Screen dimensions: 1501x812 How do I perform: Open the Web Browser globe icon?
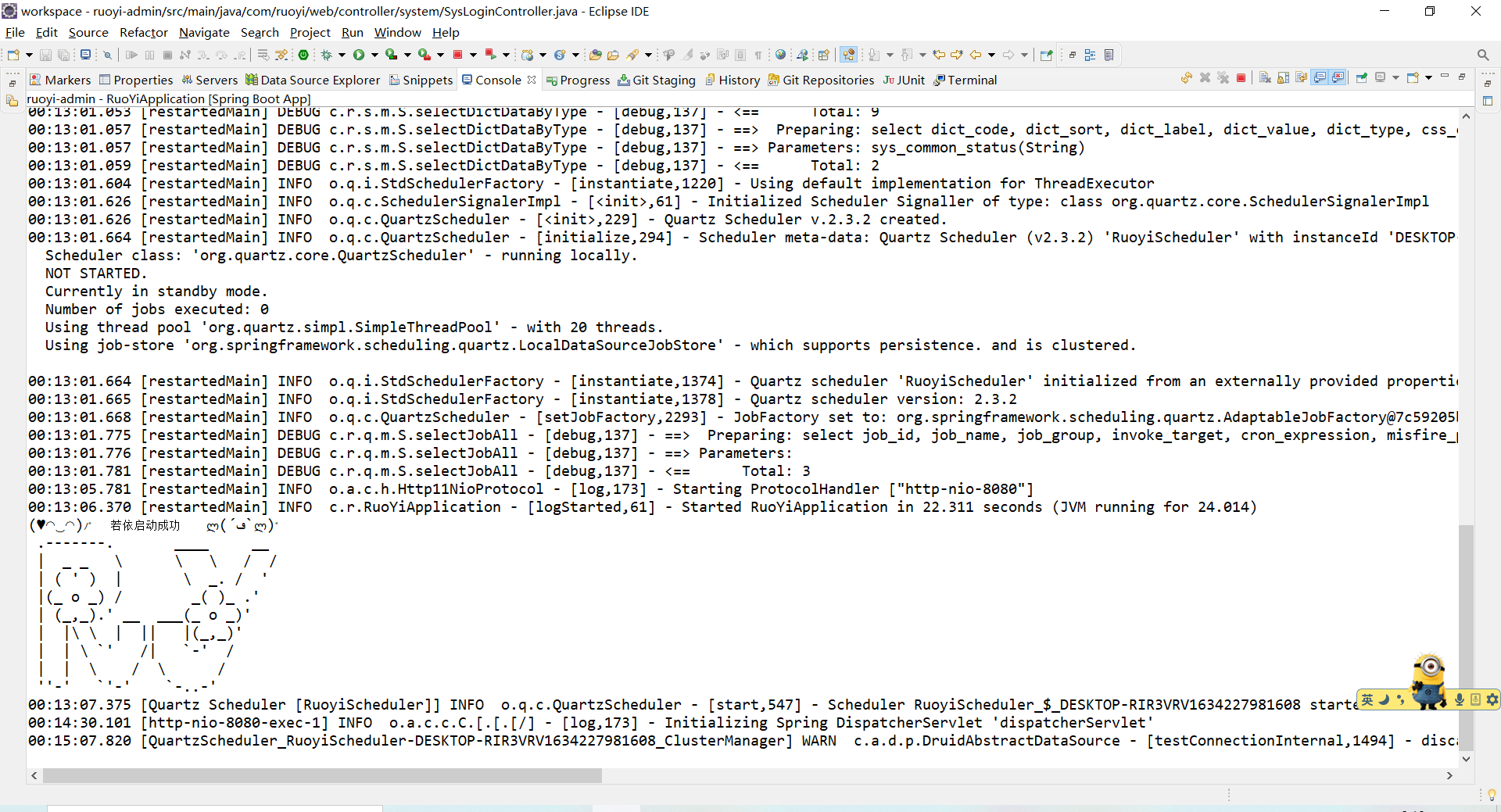(x=780, y=55)
